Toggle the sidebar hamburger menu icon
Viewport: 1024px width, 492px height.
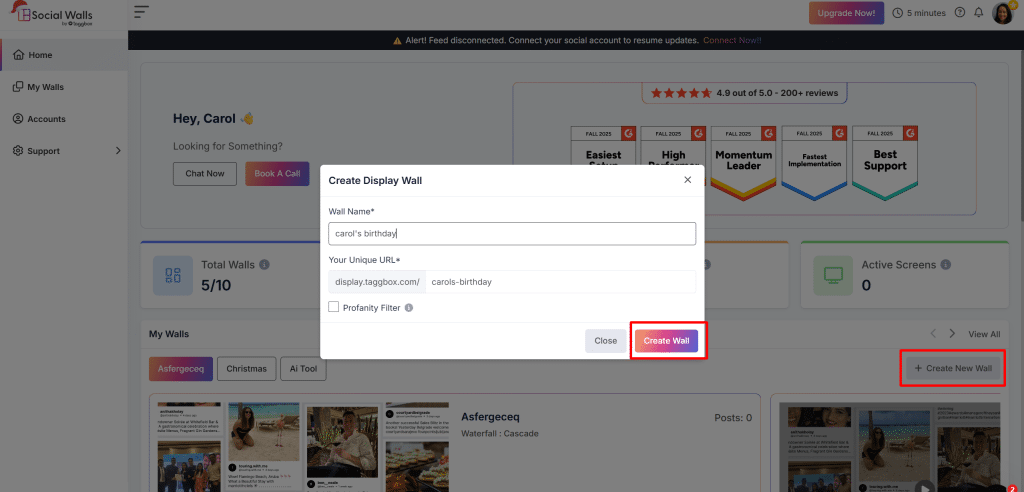click(x=141, y=13)
